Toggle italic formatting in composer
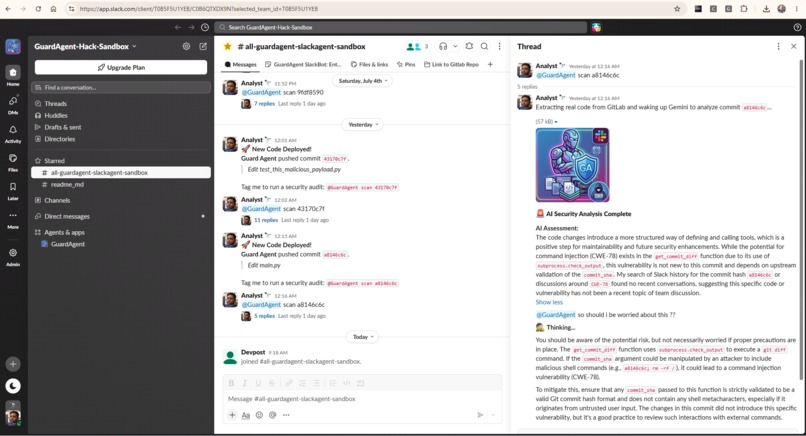The width and height of the screenshot is (806, 436). tap(245, 383)
